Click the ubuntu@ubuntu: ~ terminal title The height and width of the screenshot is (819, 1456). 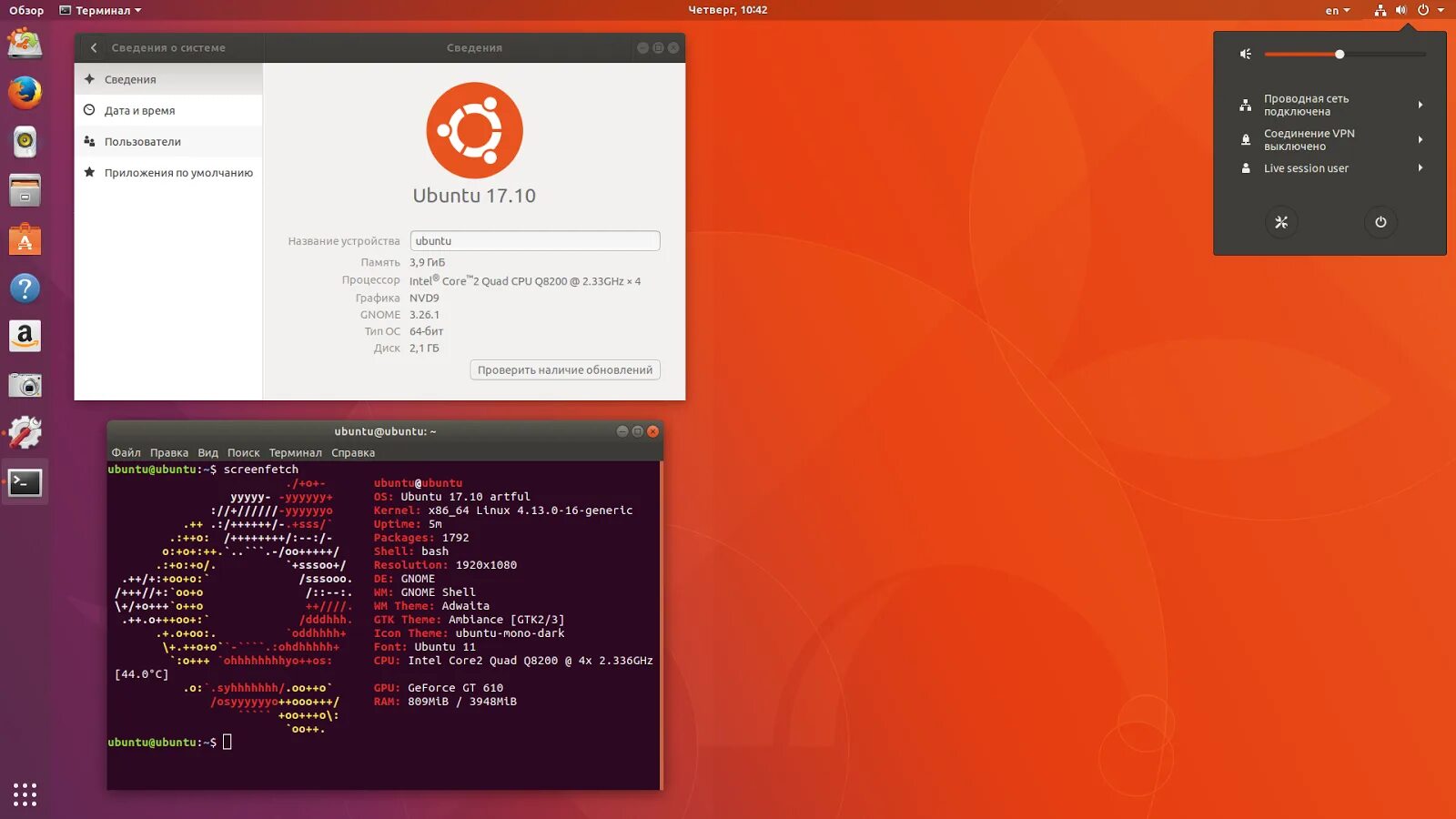(x=385, y=431)
